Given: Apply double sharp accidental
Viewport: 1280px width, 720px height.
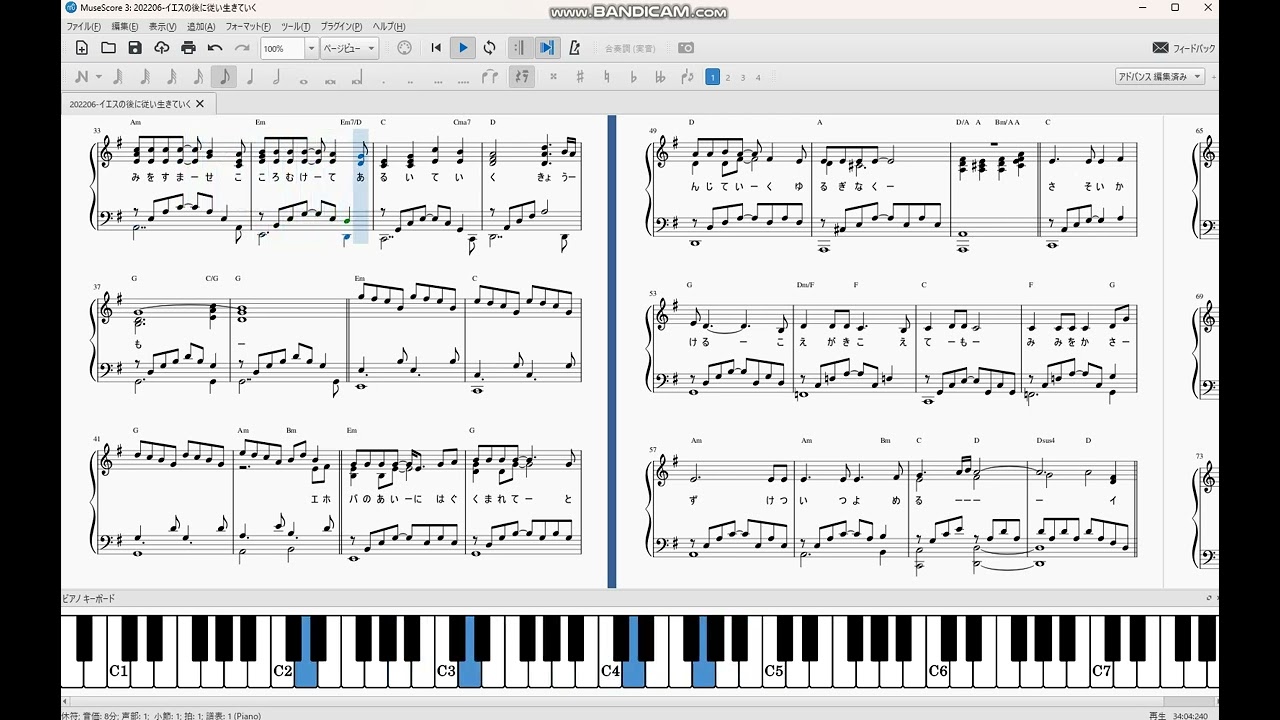Looking at the screenshot, I should pyautogui.click(x=553, y=77).
